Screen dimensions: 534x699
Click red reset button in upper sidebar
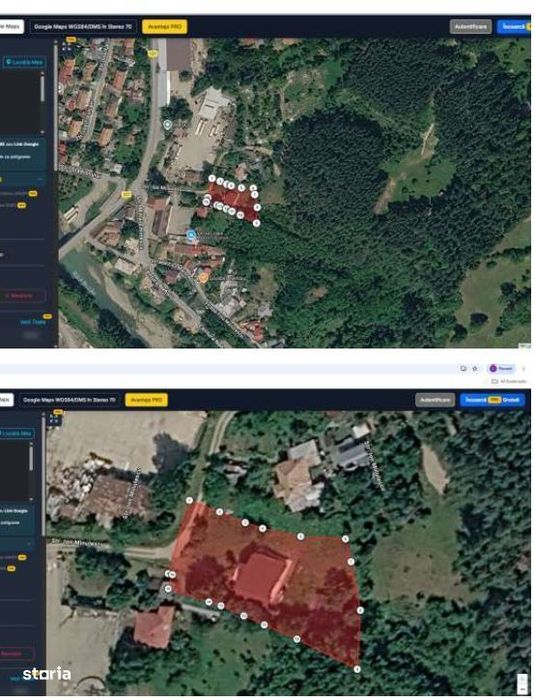22,296
